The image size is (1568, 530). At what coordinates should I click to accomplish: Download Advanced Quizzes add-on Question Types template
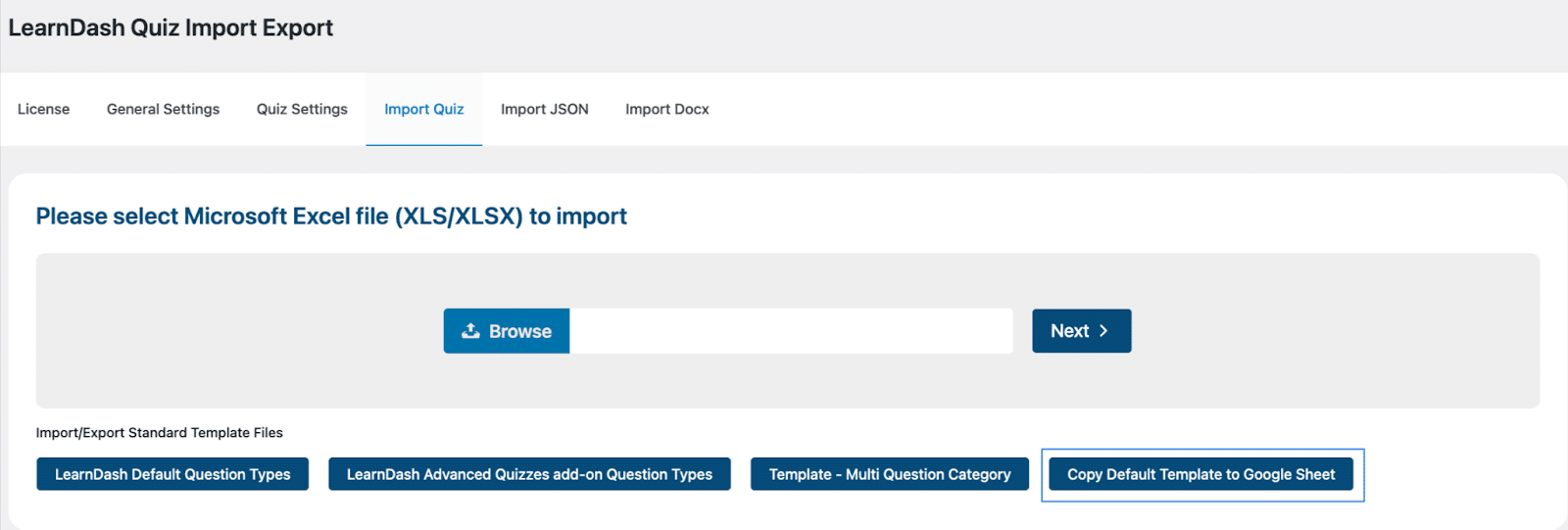click(529, 474)
